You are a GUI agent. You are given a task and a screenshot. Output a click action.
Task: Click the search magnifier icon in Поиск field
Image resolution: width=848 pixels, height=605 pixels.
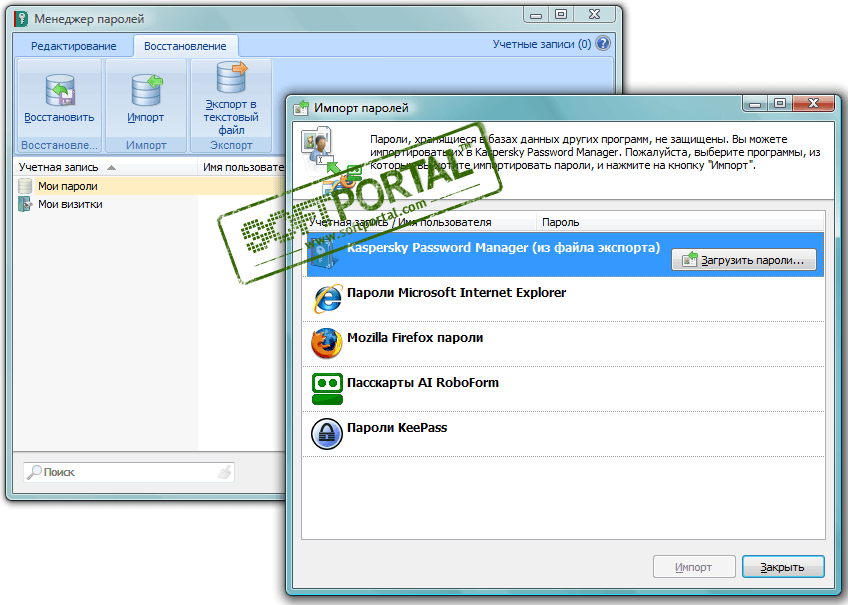click(x=34, y=472)
